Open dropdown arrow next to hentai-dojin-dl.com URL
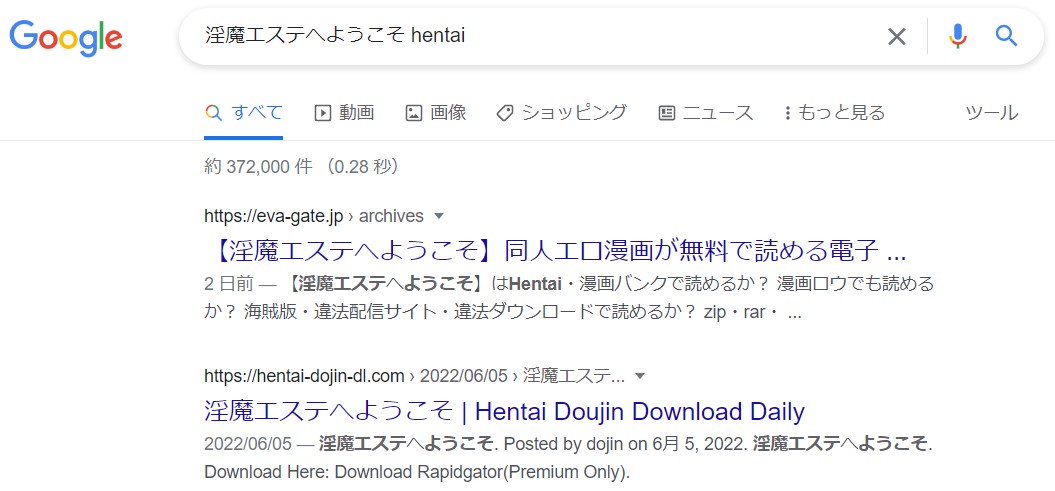This screenshot has width=1055, height=491. [640, 375]
